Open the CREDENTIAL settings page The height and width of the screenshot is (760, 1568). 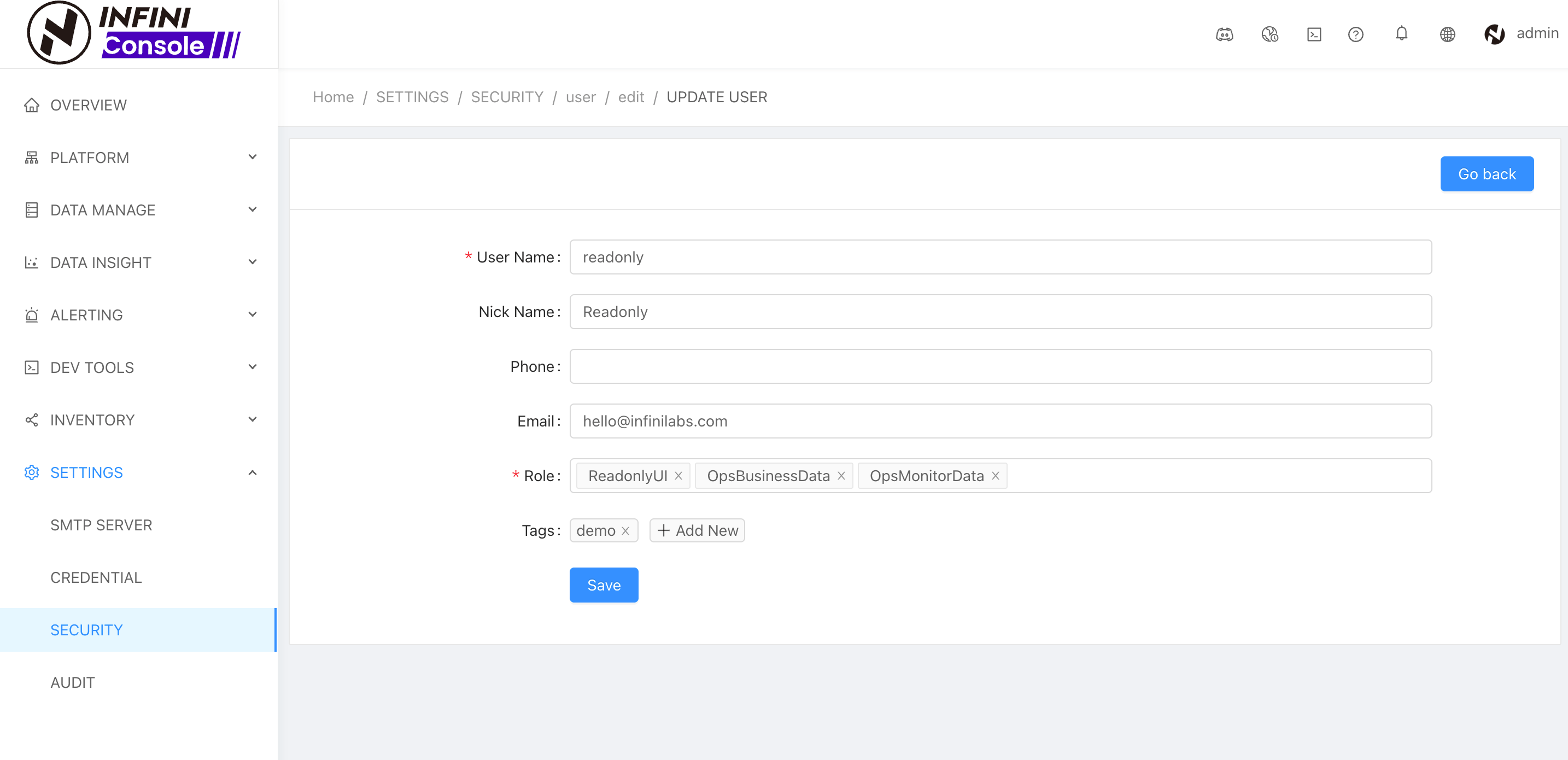(96, 577)
